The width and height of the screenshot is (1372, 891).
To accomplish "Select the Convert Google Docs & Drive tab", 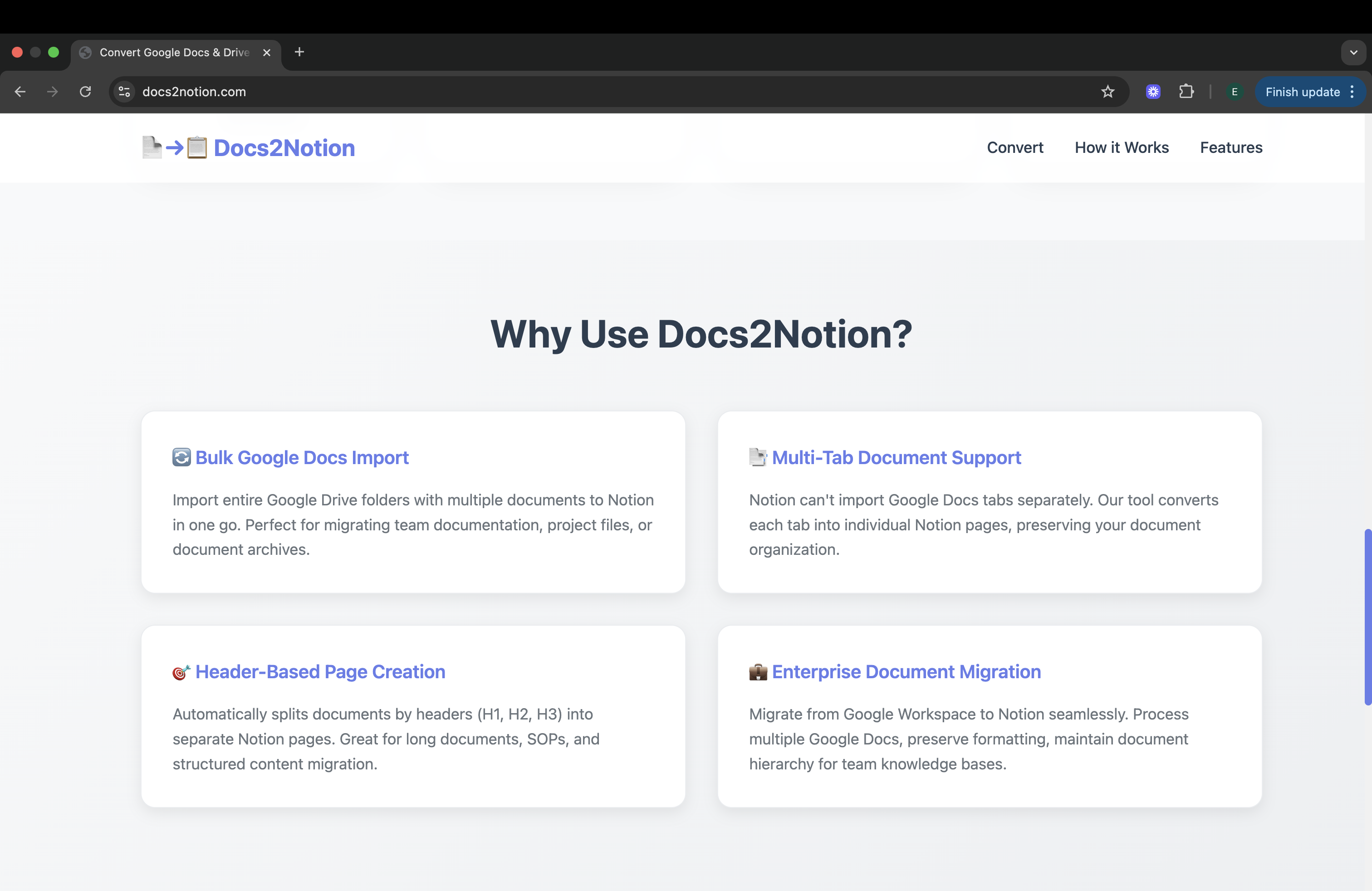I will [176, 53].
